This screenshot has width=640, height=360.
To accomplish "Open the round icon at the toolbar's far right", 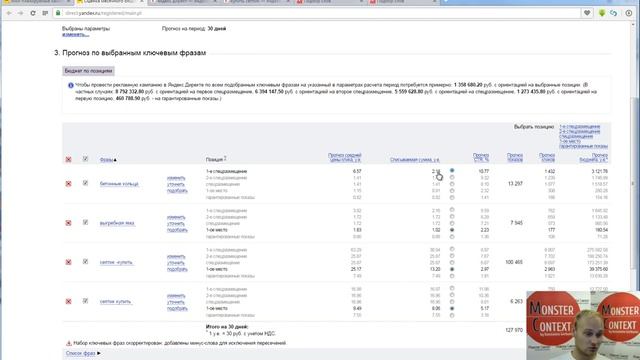I will click(629, 13).
